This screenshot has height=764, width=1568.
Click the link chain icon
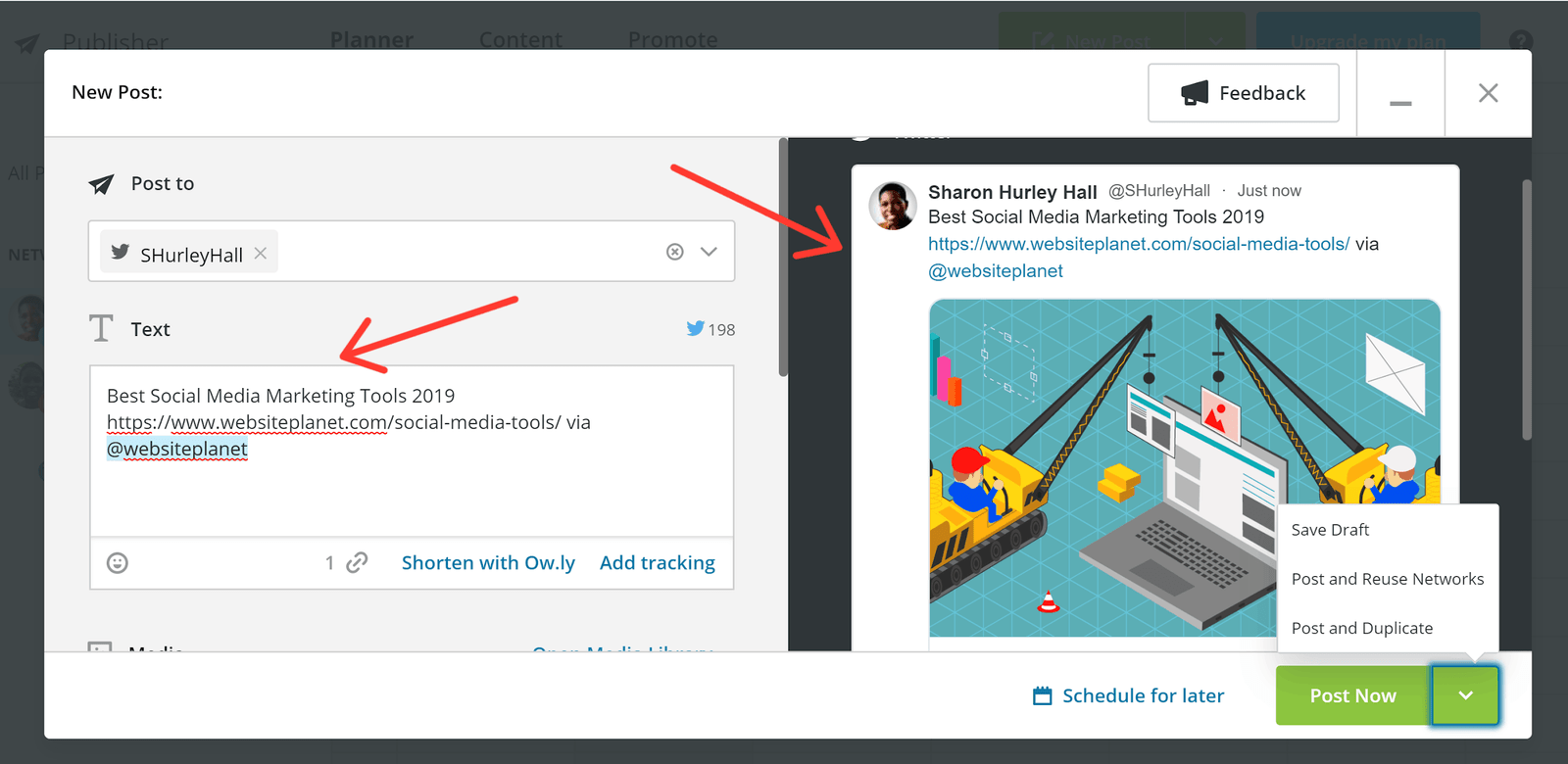(357, 562)
